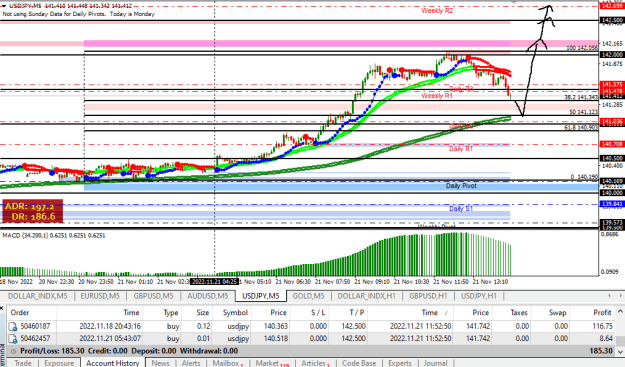625x367 pixels.
Task: Click the total profit 185.30 at right
Action: click(x=601, y=351)
